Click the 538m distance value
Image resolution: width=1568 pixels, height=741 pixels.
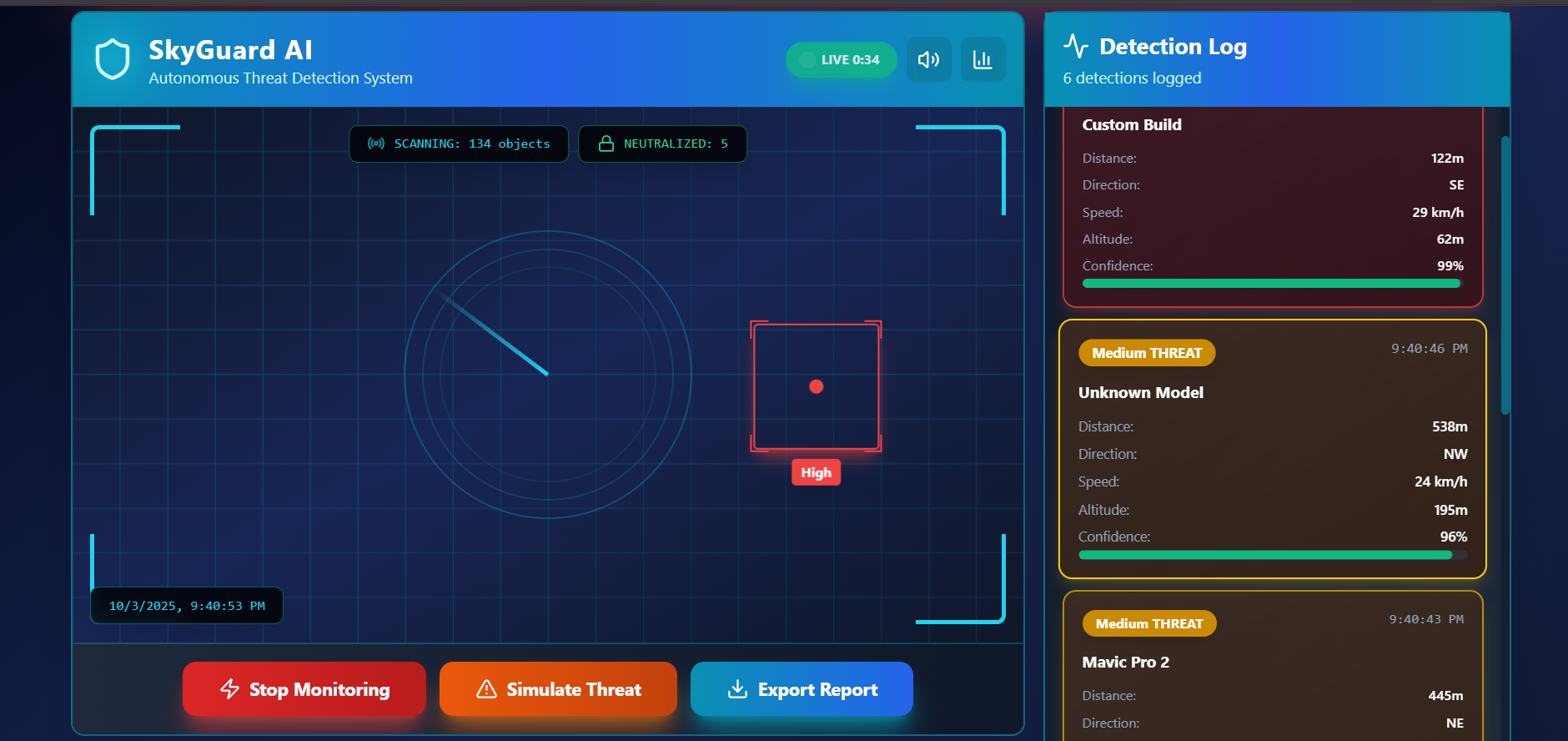click(1450, 426)
